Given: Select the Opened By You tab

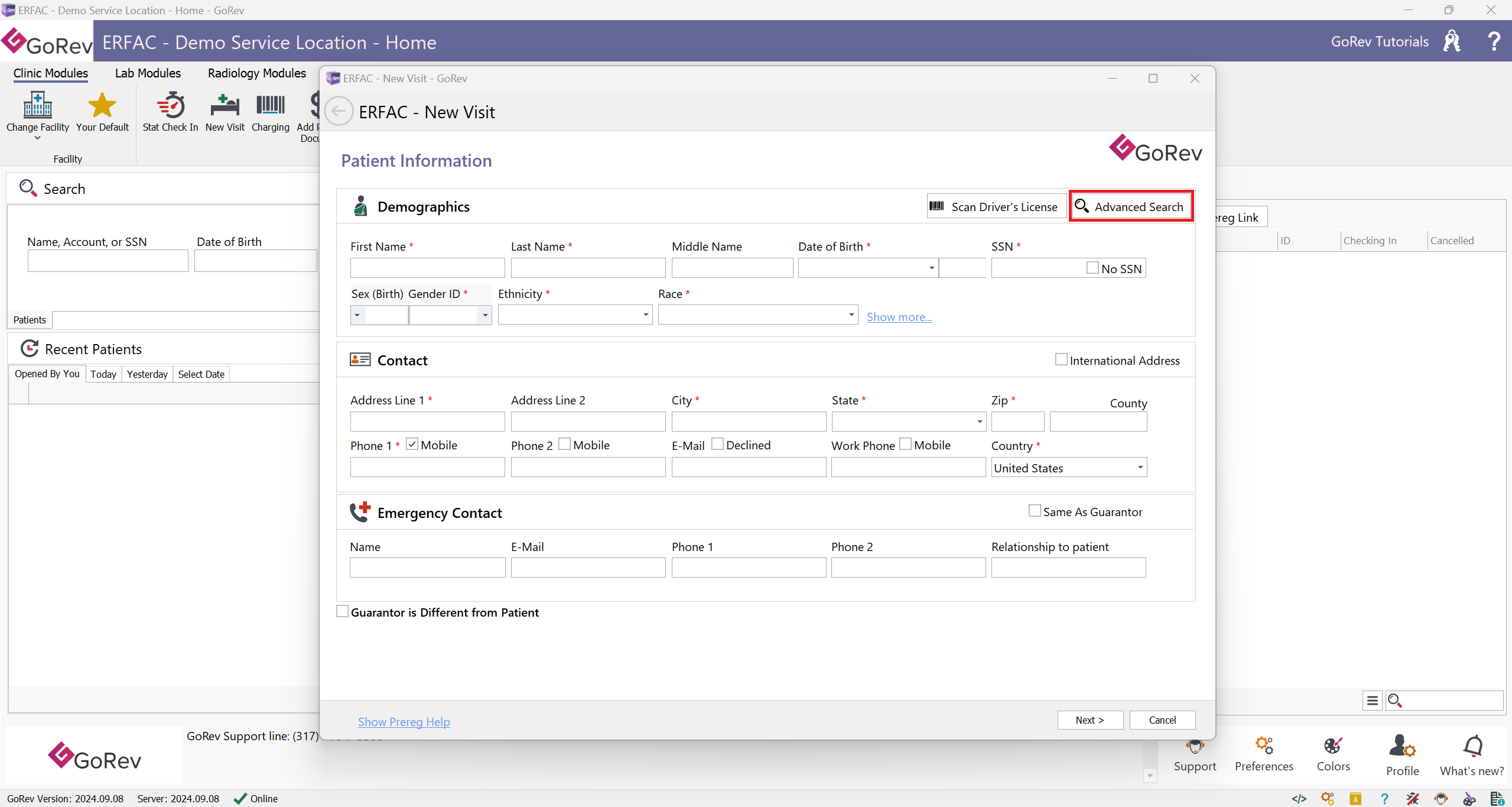Looking at the screenshot, I should point(47,374).
